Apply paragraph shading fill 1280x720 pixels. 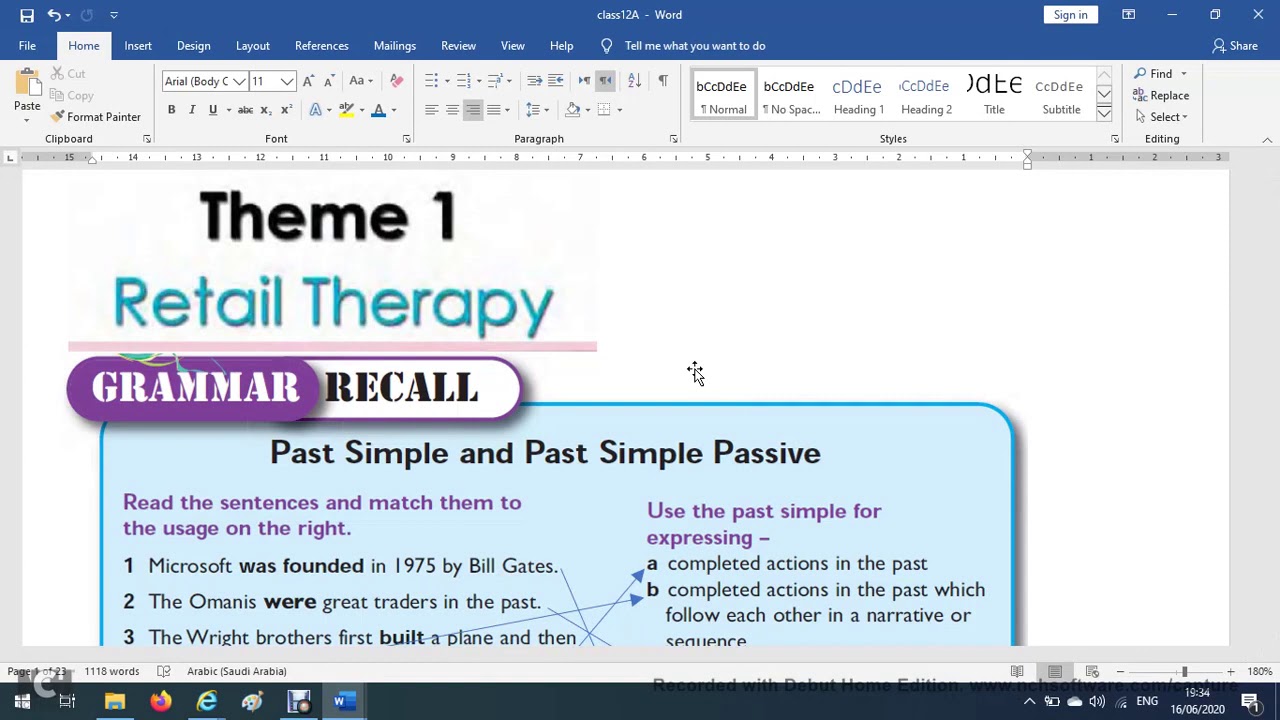pos(573,110)
